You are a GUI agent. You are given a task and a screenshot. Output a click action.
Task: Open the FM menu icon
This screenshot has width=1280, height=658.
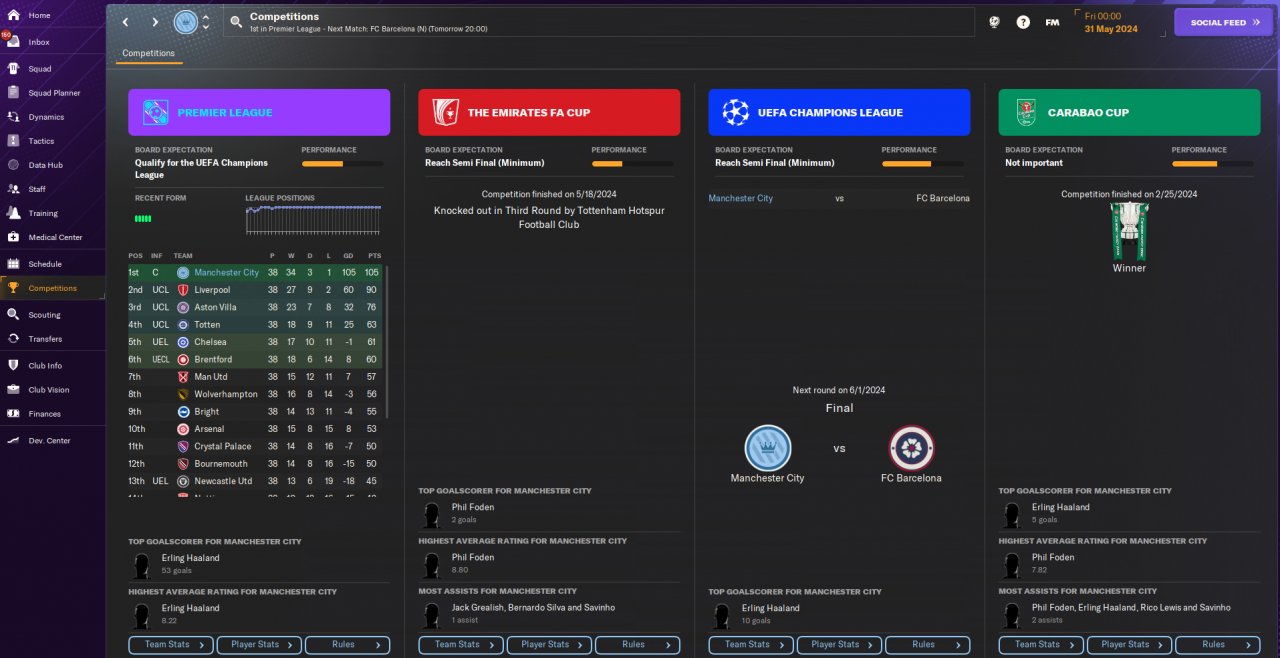tap(1052, 22)
